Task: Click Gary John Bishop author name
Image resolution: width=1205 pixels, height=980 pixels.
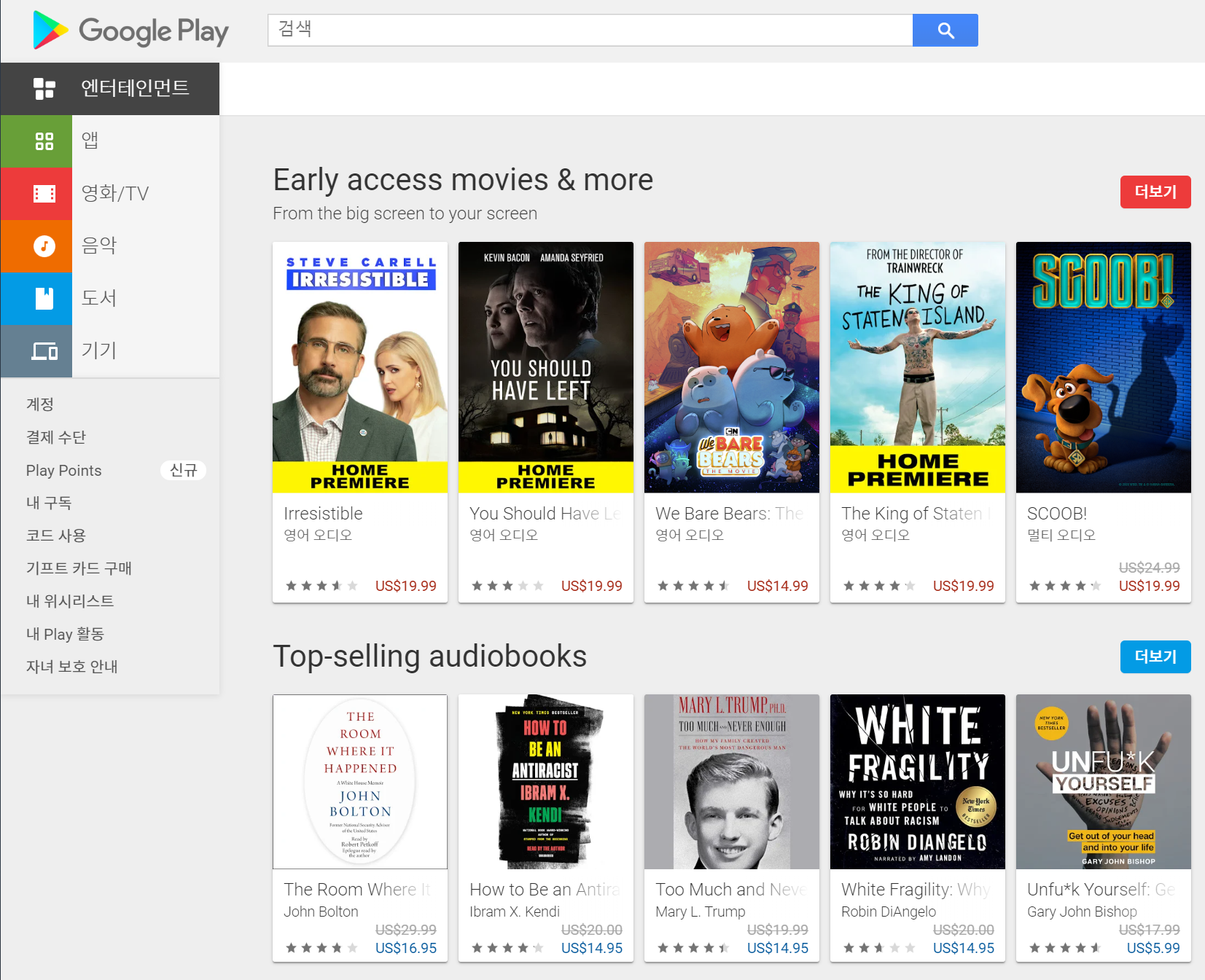Action: point(1082,912)
